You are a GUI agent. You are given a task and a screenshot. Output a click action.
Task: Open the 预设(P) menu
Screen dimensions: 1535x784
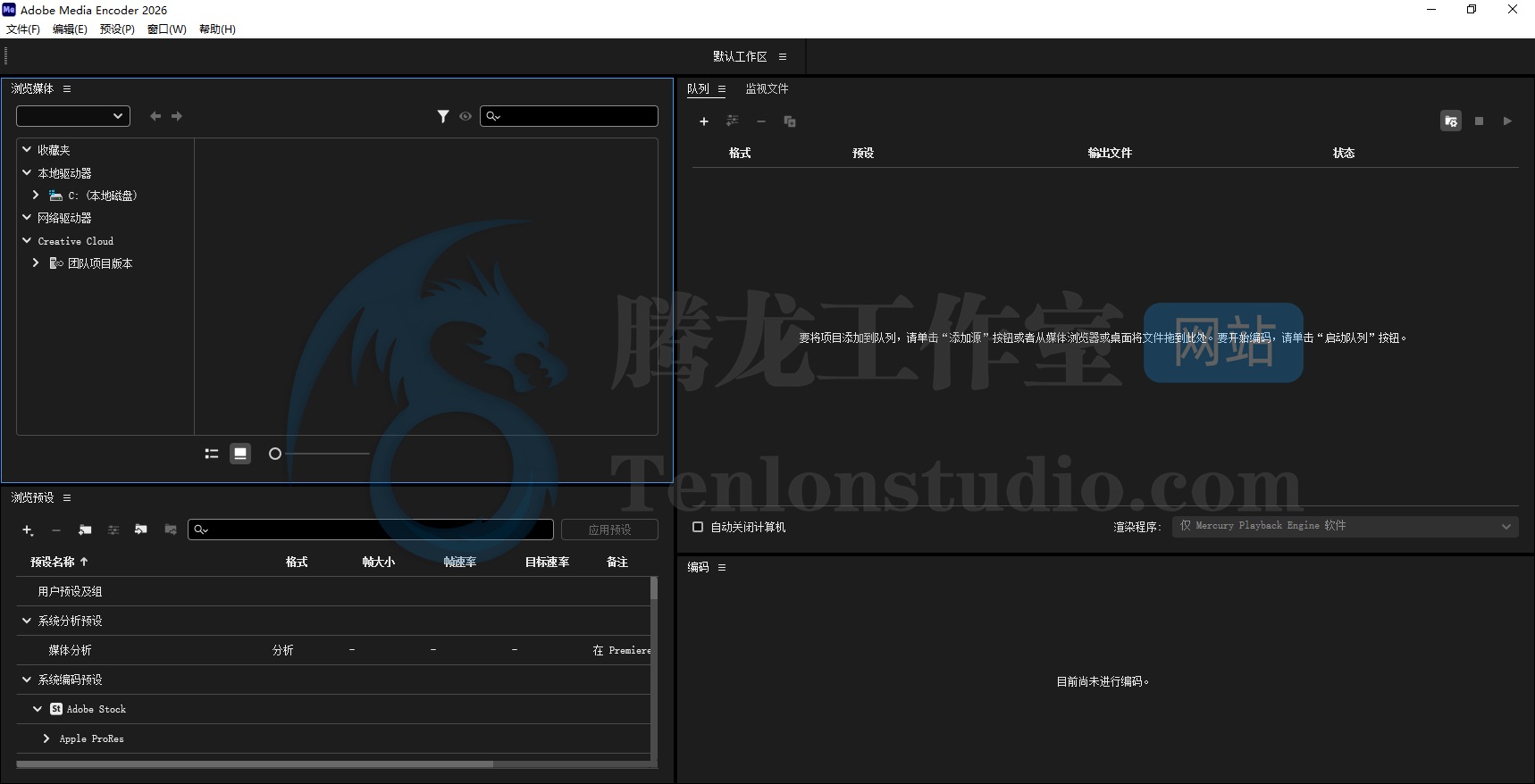coord(117,29)
